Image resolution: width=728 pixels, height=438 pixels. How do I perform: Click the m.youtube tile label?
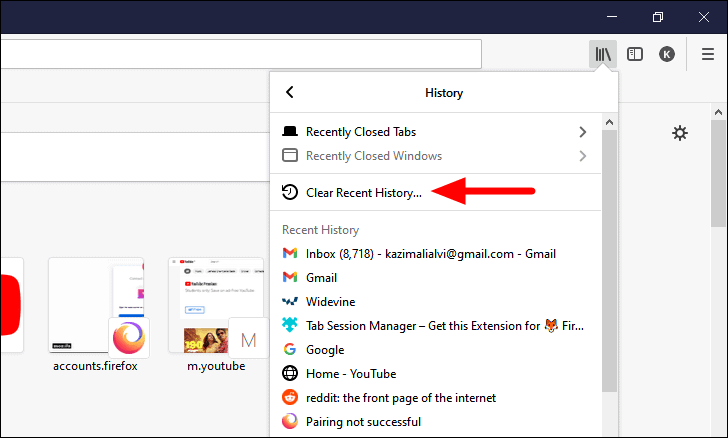click(216, 366)
